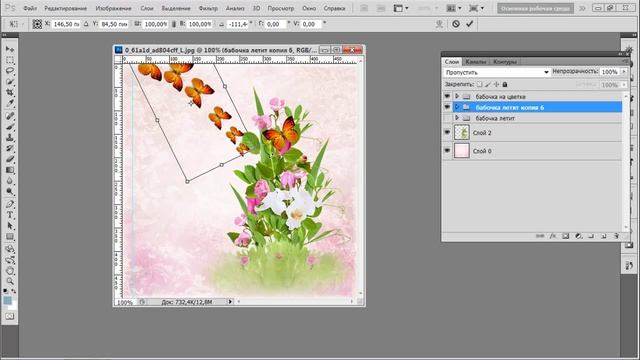640x360 pixels.
Task: Select the Rectangular Marquee tool
Action: (x=10, y=60)
